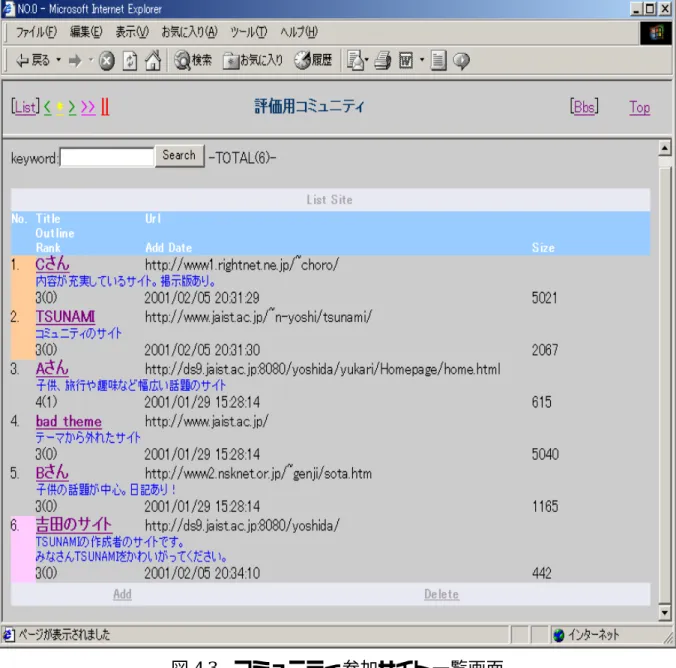Open the Back history dropdown arrow
676x668 pixels.
click(58, 60)
